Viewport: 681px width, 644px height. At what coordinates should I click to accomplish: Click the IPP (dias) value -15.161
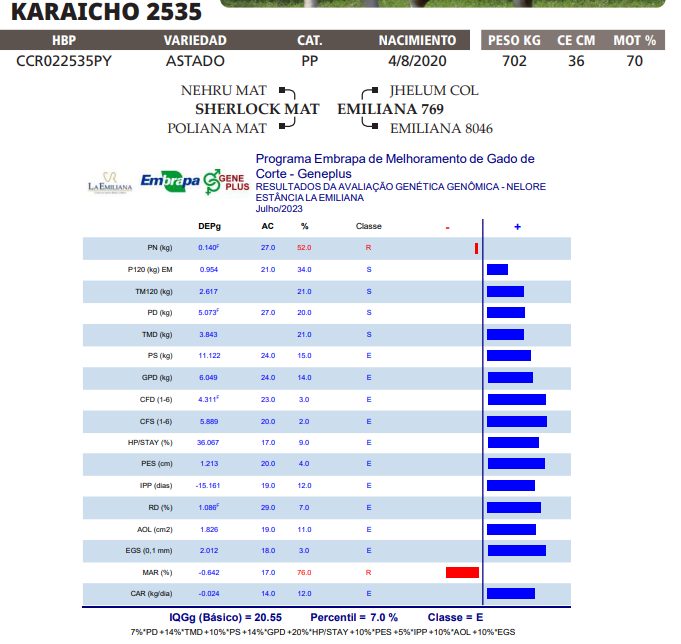[208, 485]
